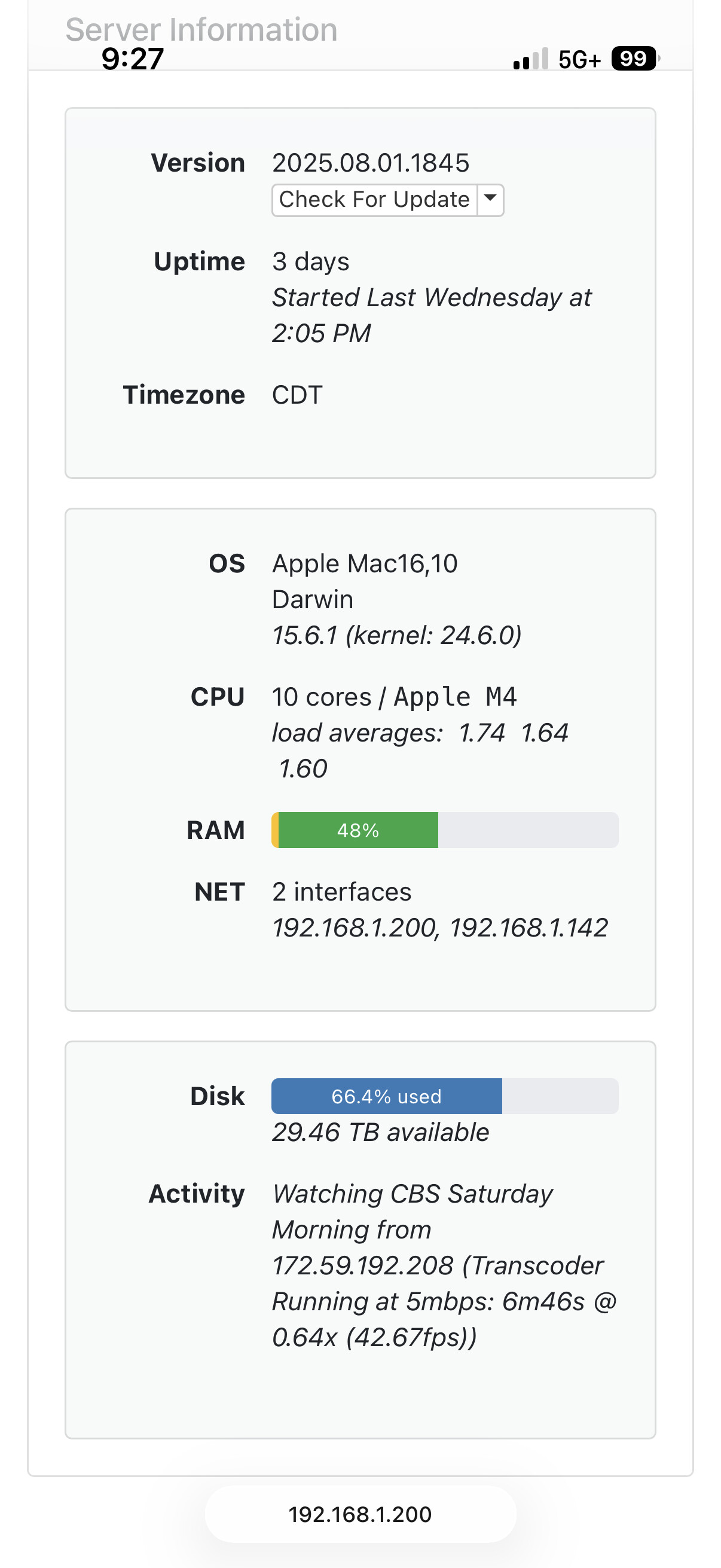Click the CDT timezone value

pos(297,395)
